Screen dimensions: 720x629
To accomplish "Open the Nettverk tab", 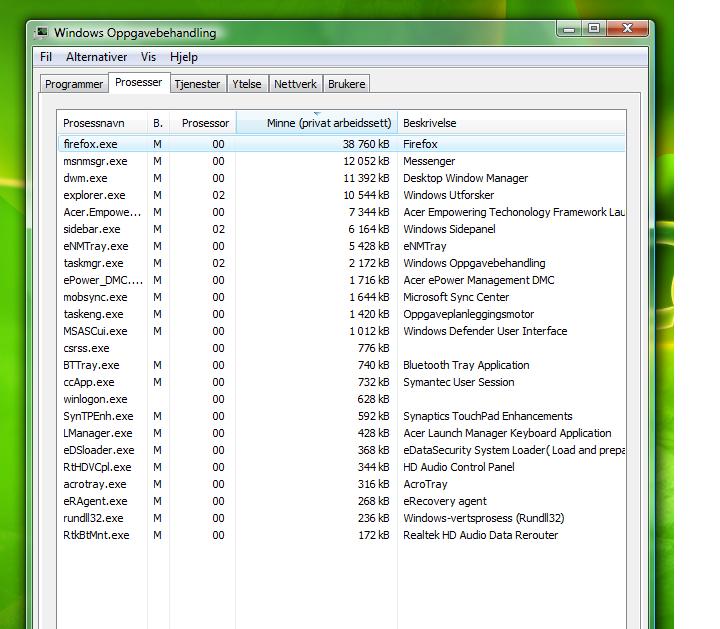I will (295, 84).
